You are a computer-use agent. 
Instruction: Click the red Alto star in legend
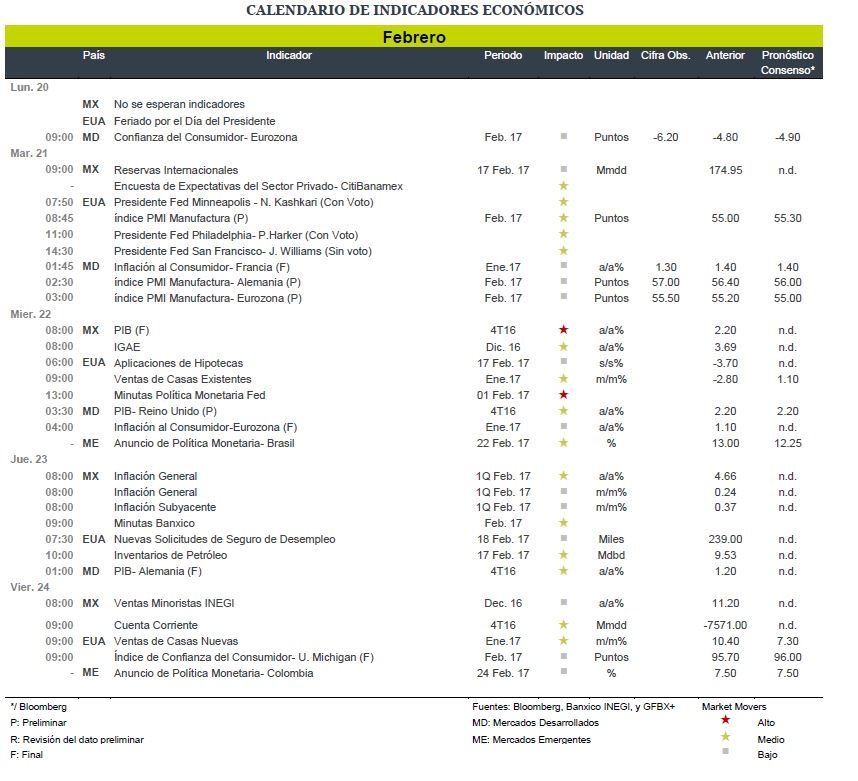pyautogui.click(x=726, y=719)
